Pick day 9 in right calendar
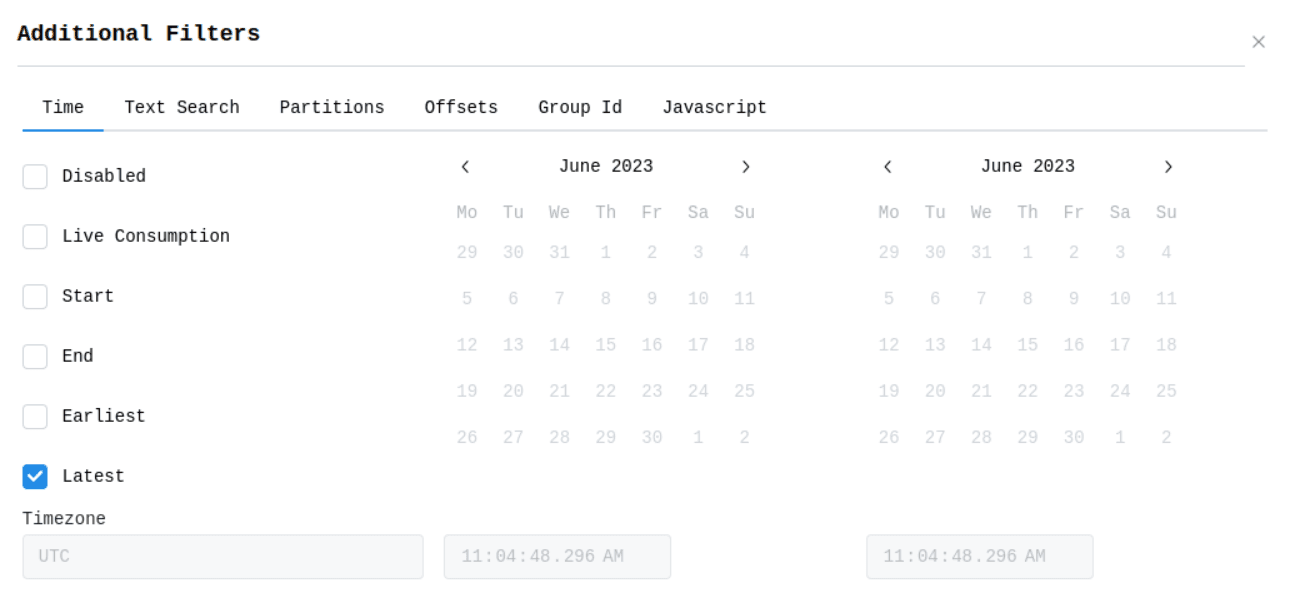 (1074, 299)
